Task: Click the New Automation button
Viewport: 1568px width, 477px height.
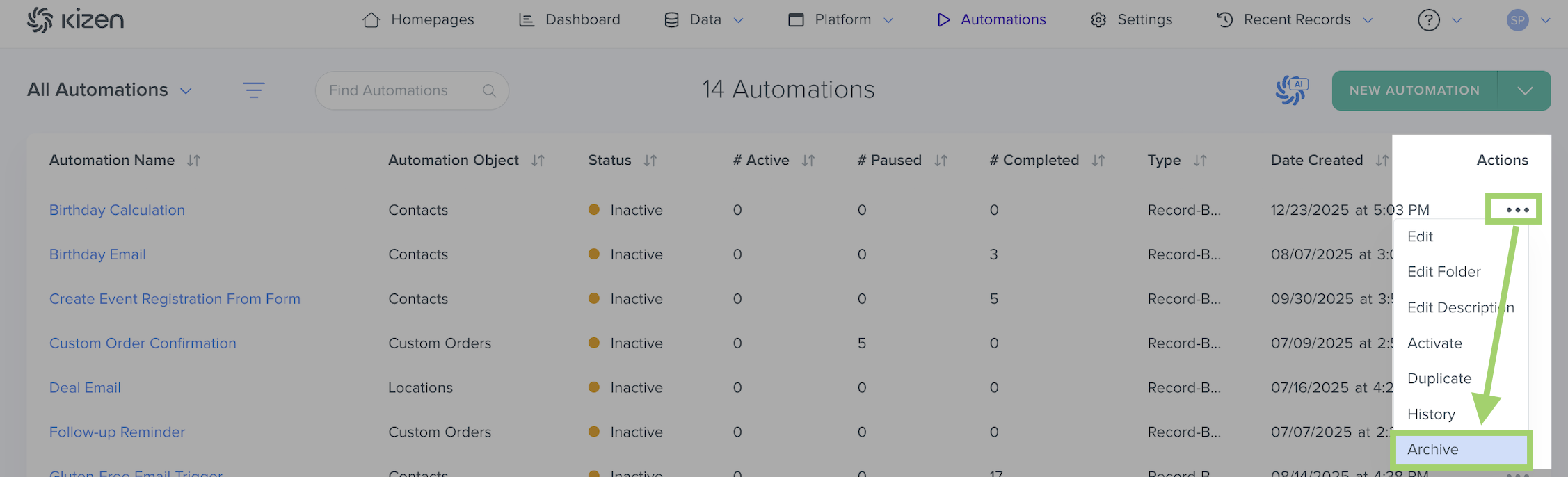Action: (x=1414, y=90)
